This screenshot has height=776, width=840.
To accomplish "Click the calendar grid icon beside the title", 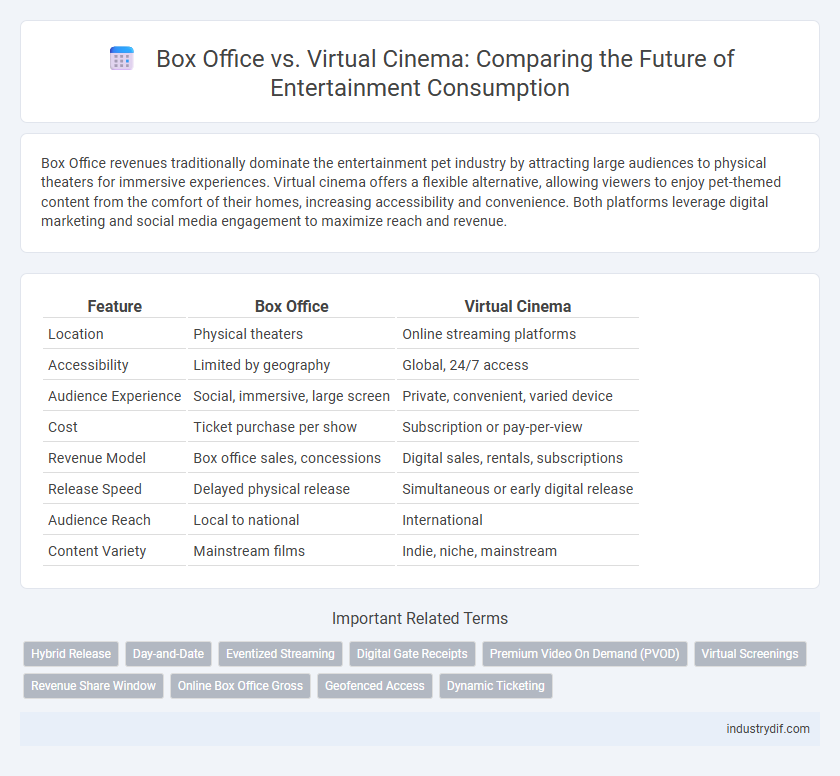I will [122, 58].
